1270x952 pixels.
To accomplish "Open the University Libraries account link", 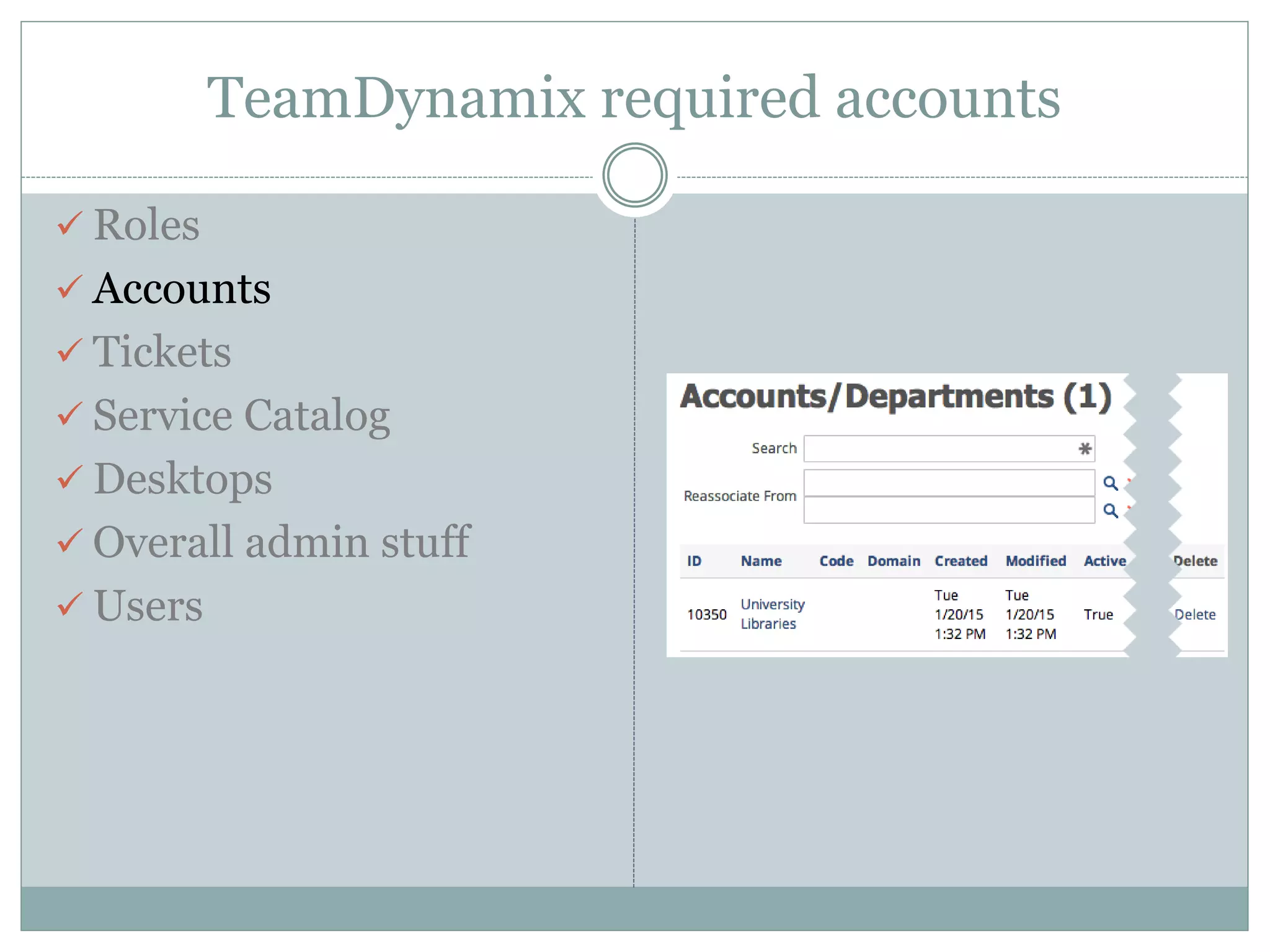I will click(773, 614).
